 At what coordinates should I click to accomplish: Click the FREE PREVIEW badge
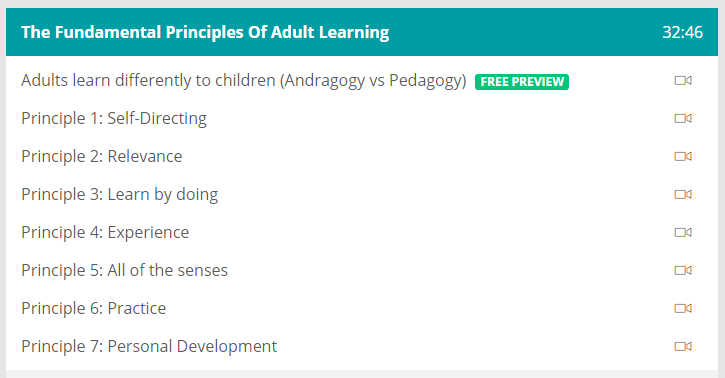pos(522,82)
